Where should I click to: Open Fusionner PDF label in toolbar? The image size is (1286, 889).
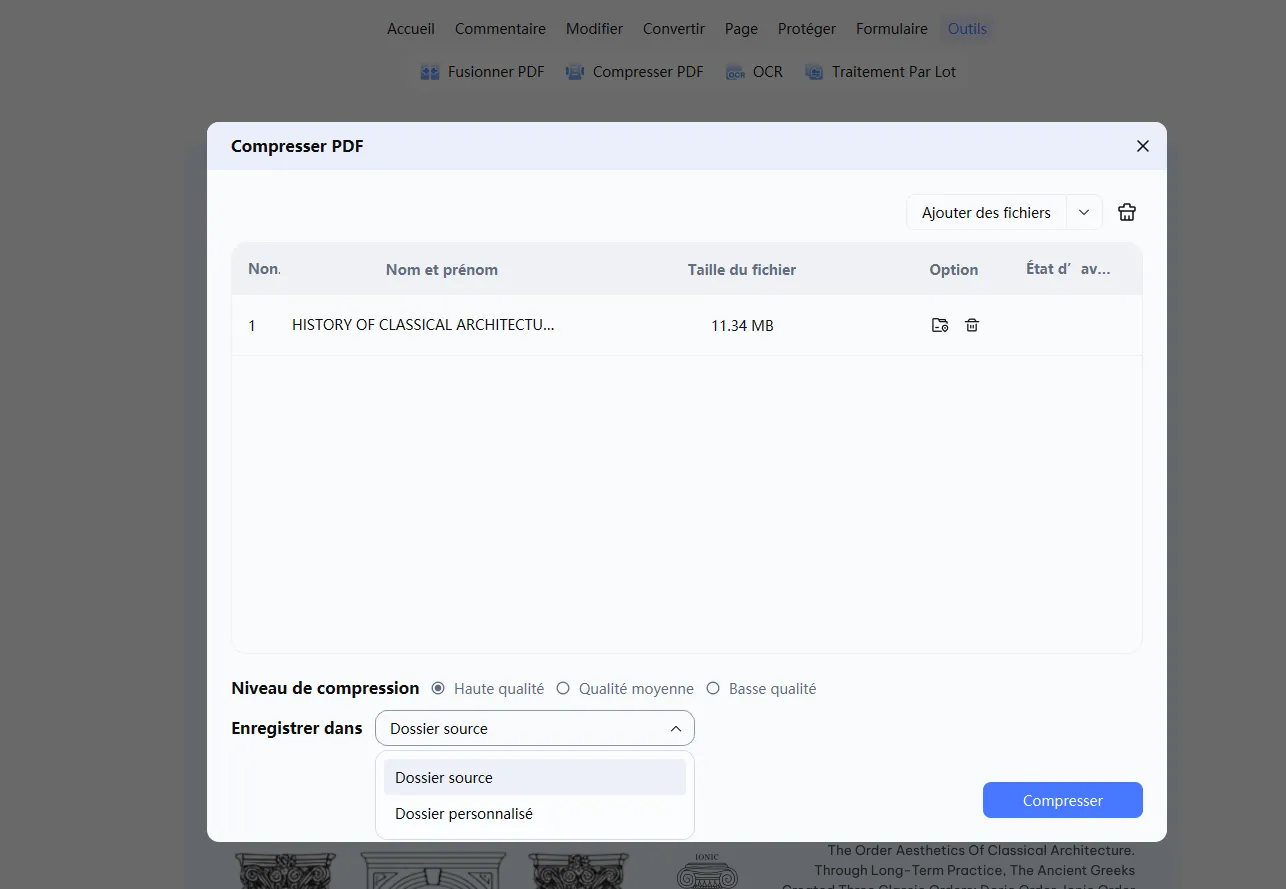pyautogui.click(x=496, y=72)
